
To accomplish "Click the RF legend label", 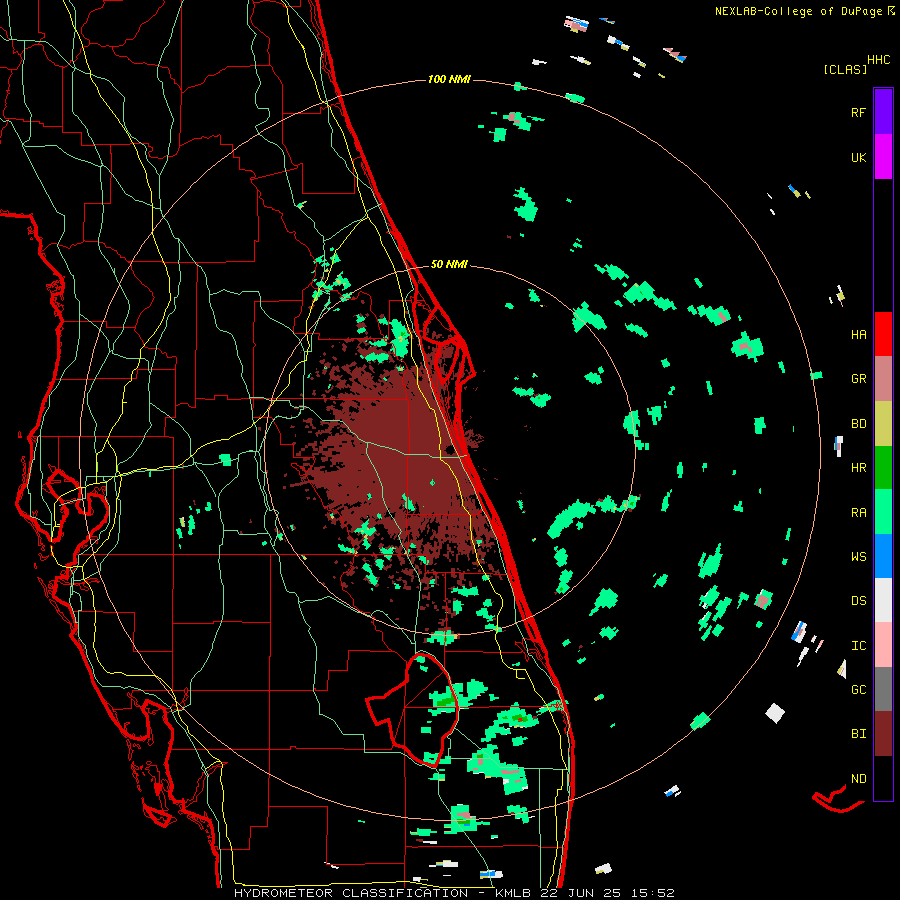I will [x=859, y=112].
